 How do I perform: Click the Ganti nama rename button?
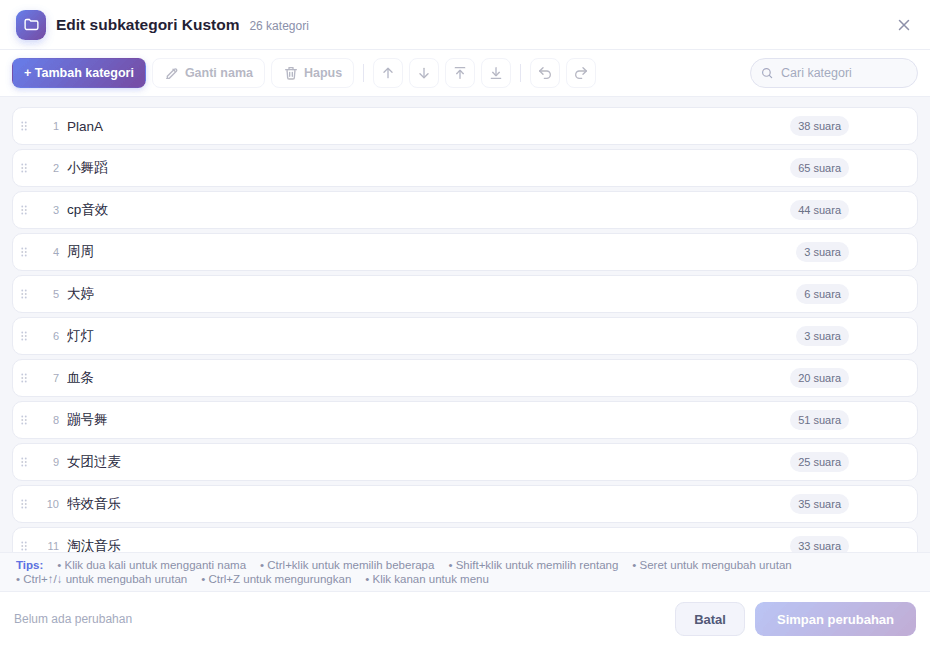[209, 73]
